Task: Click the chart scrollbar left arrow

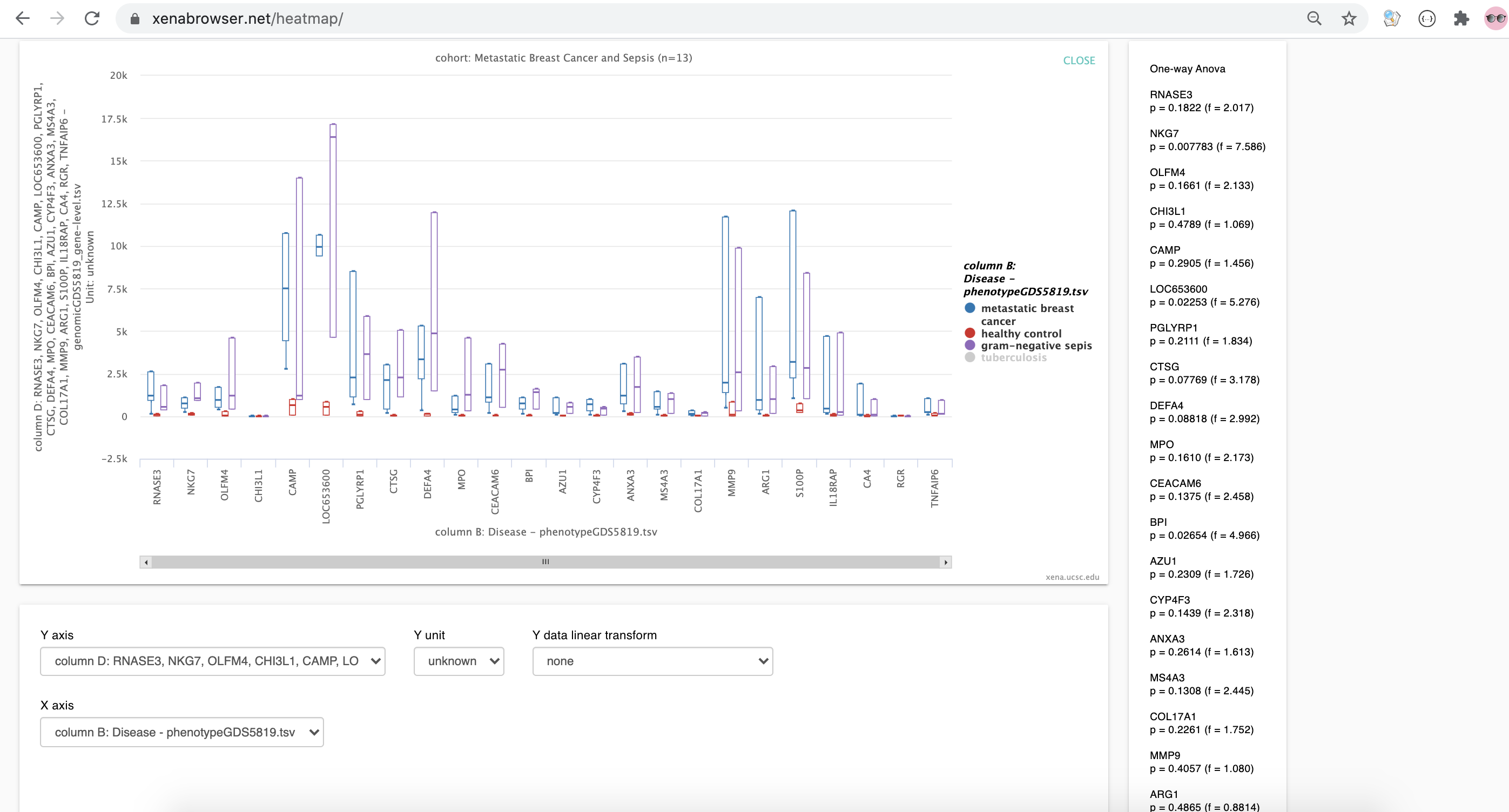Action: [146, 562]
